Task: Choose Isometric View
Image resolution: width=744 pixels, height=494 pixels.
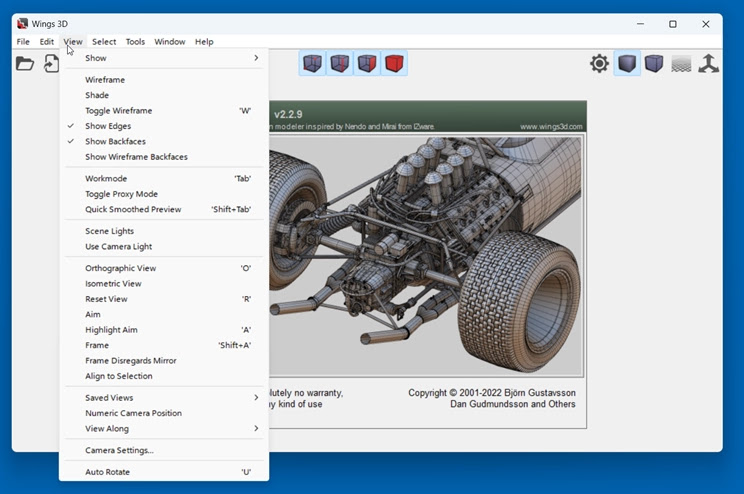Action: click(x=164, y=283)
